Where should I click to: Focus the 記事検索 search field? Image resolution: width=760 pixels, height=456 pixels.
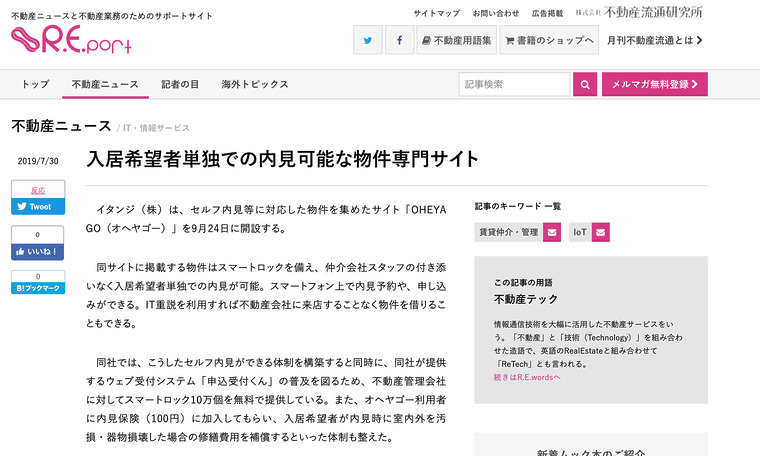pyautogui.click(x=514, y=85)
